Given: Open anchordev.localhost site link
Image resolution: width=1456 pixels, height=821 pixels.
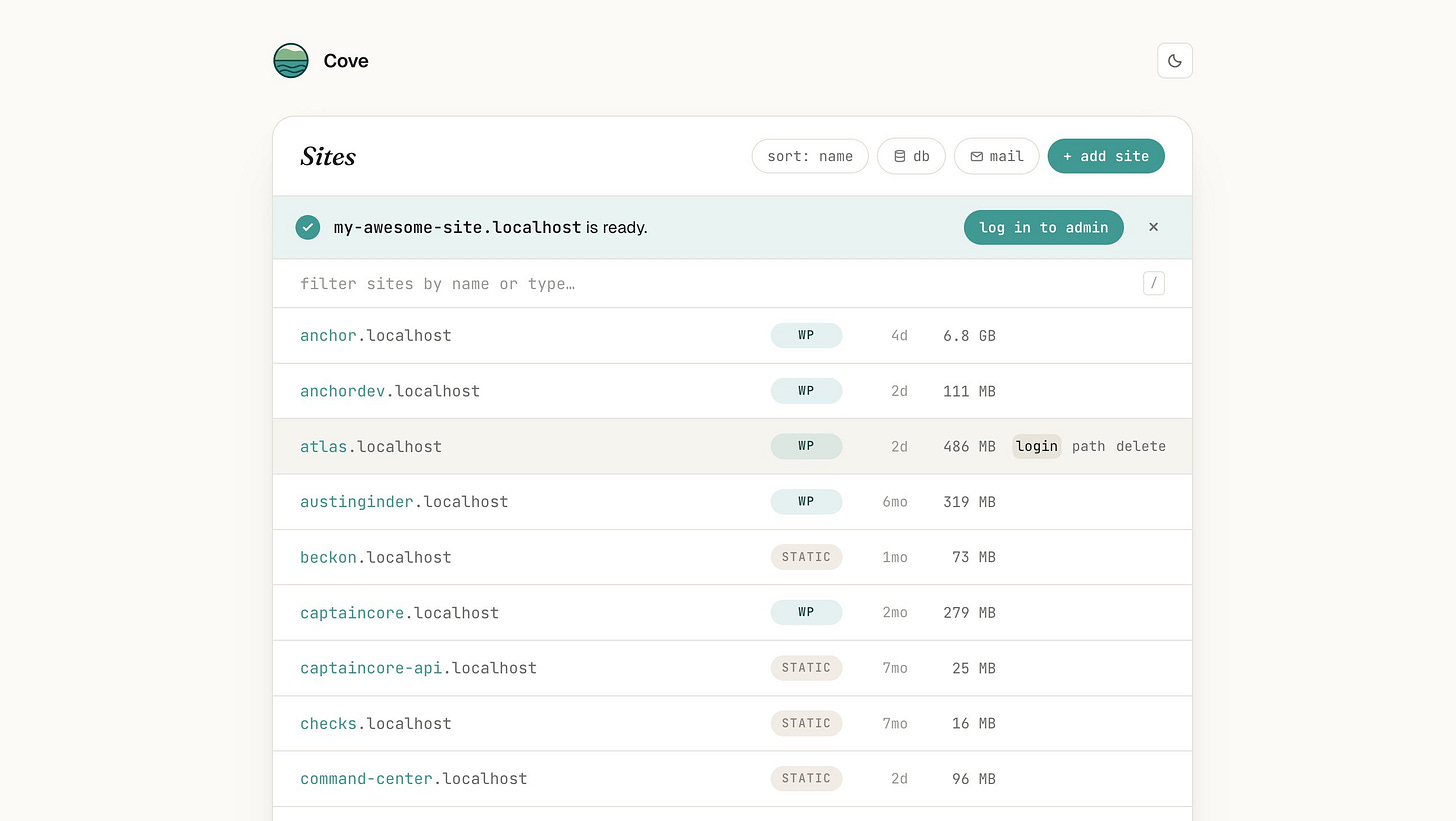Looking at the screenshot, I should (390, 391).
